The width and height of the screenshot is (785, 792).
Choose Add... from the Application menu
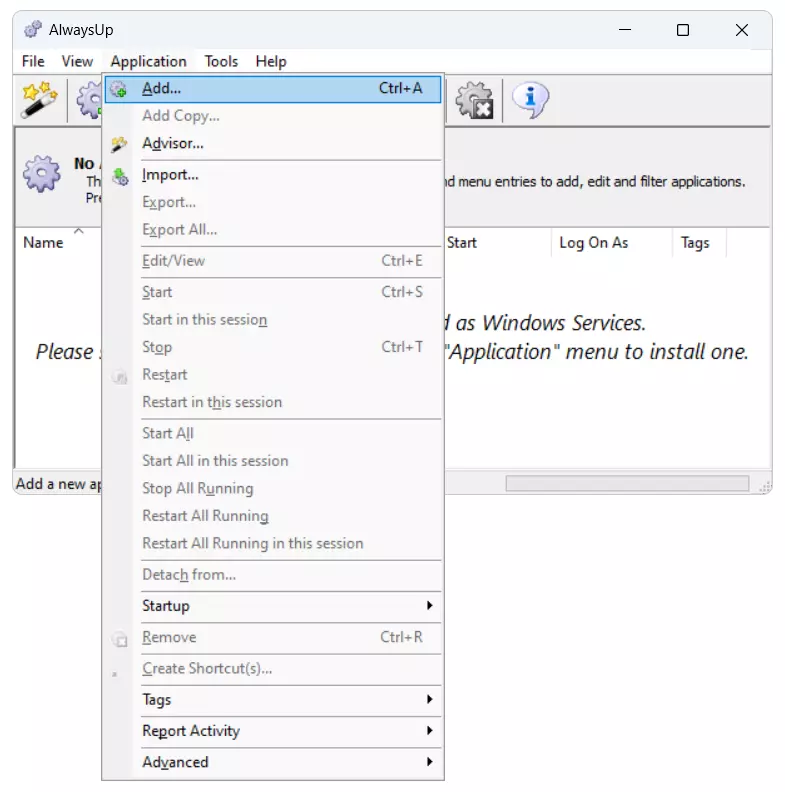[273, 89]
